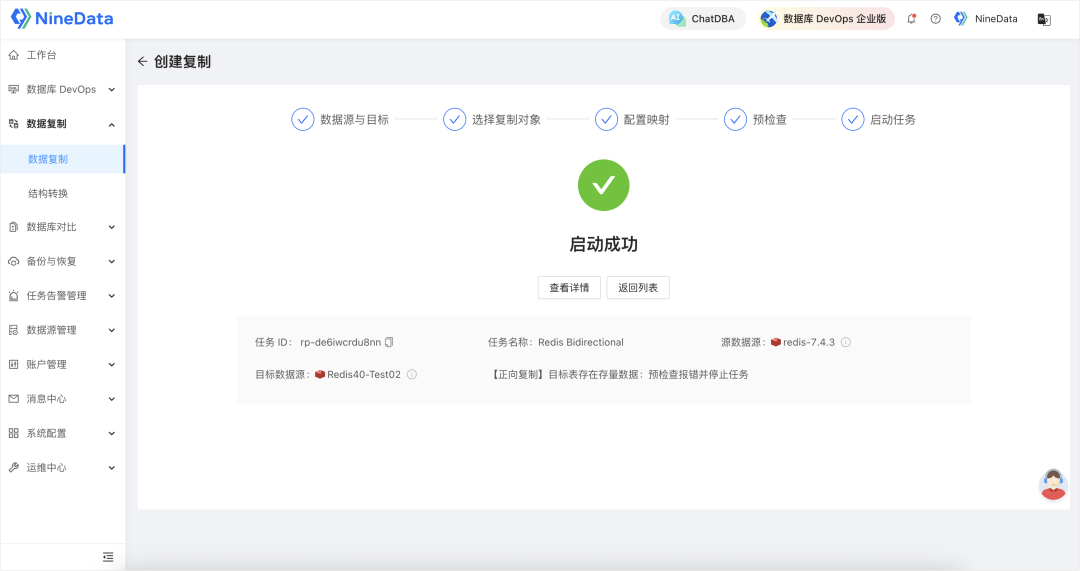
Task: Click the language translate icon in header
Action: [1043, 19]
